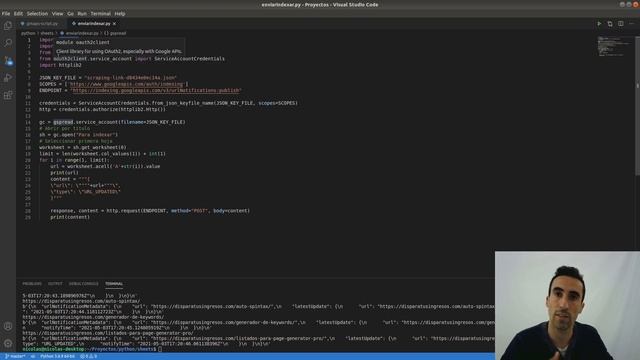640x360 pixels.
Task: Click ServiceAccountCredentials on the import line
Action: point(189,59)
